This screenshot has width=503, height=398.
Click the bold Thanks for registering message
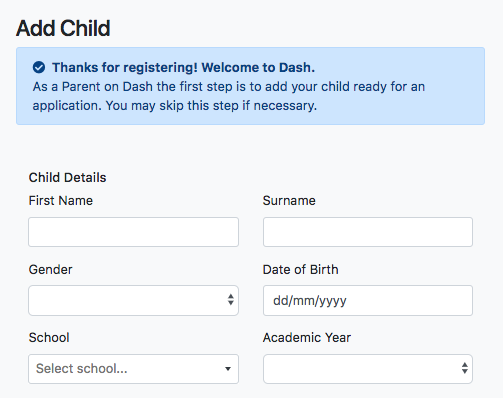pyautogui.click(x=183, y=68)
